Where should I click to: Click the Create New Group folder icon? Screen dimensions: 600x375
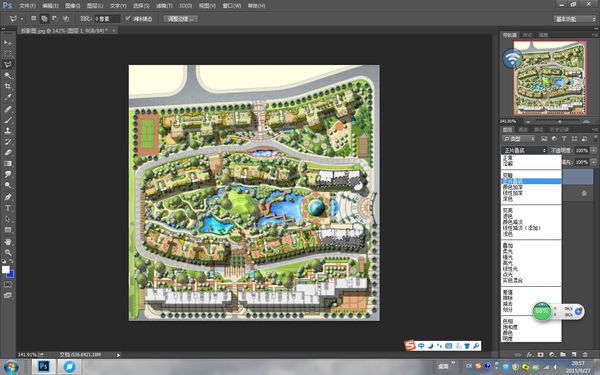pyautogui.click(x=562, y=355)
